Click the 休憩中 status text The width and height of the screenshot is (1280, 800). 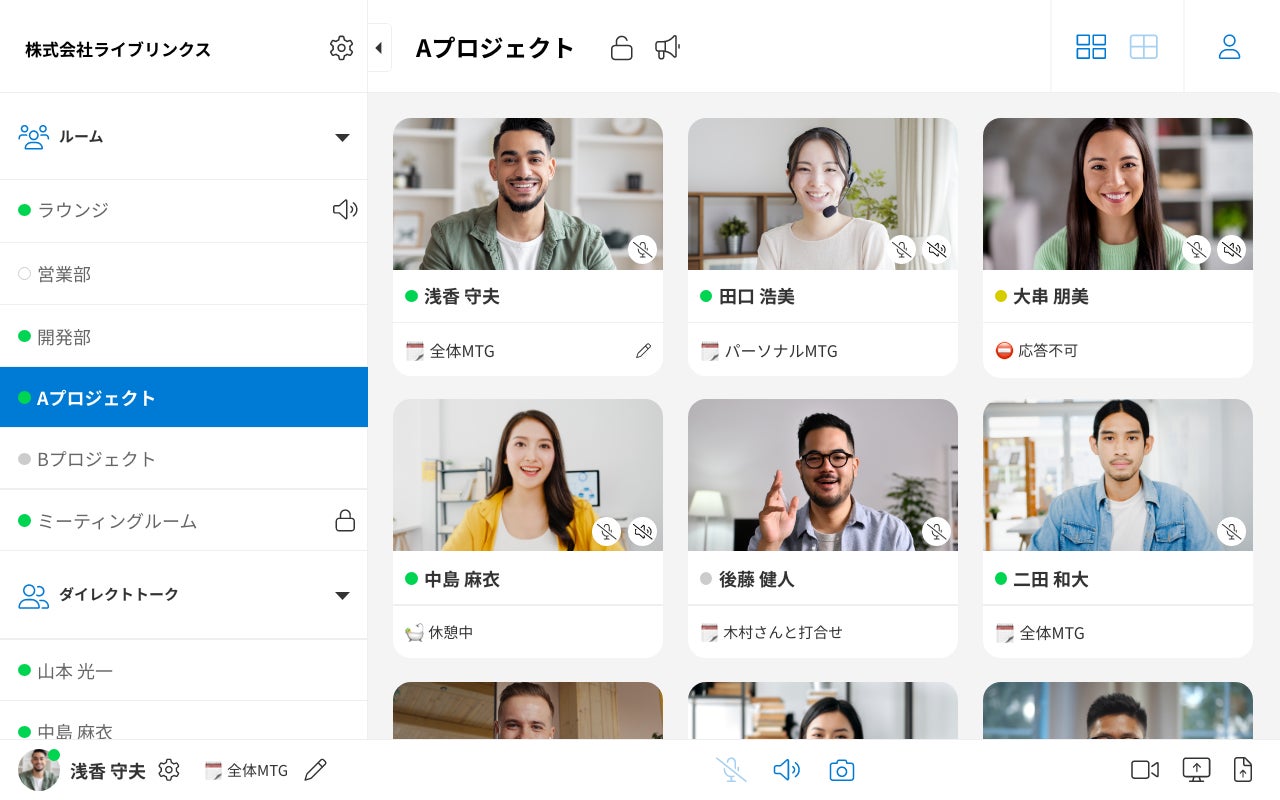click(451, 633)
